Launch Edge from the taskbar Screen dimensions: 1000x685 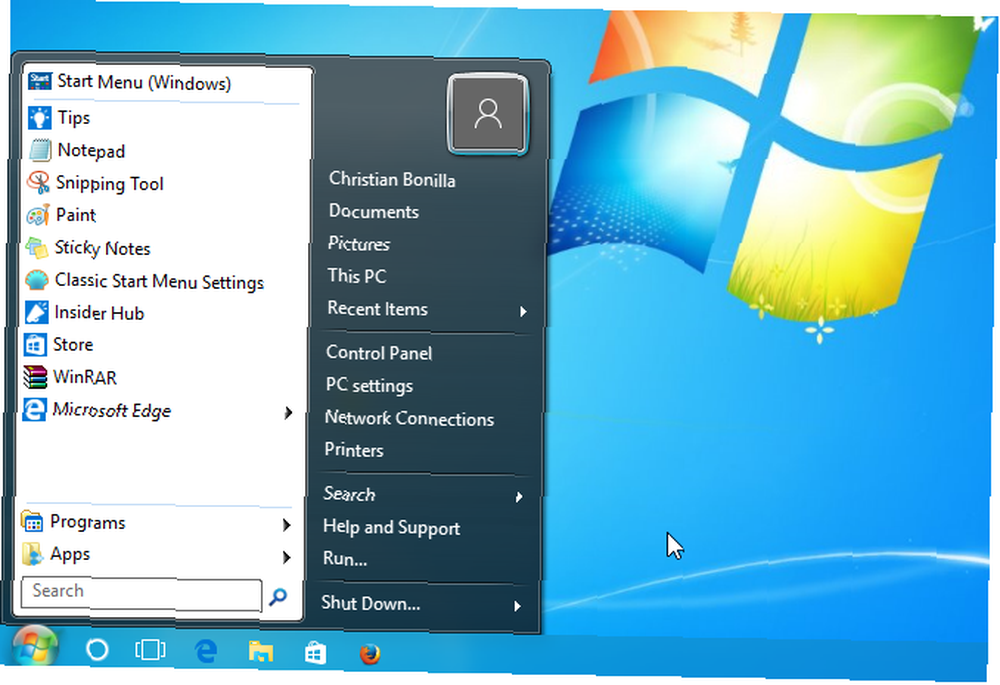(x=206, y=651)
